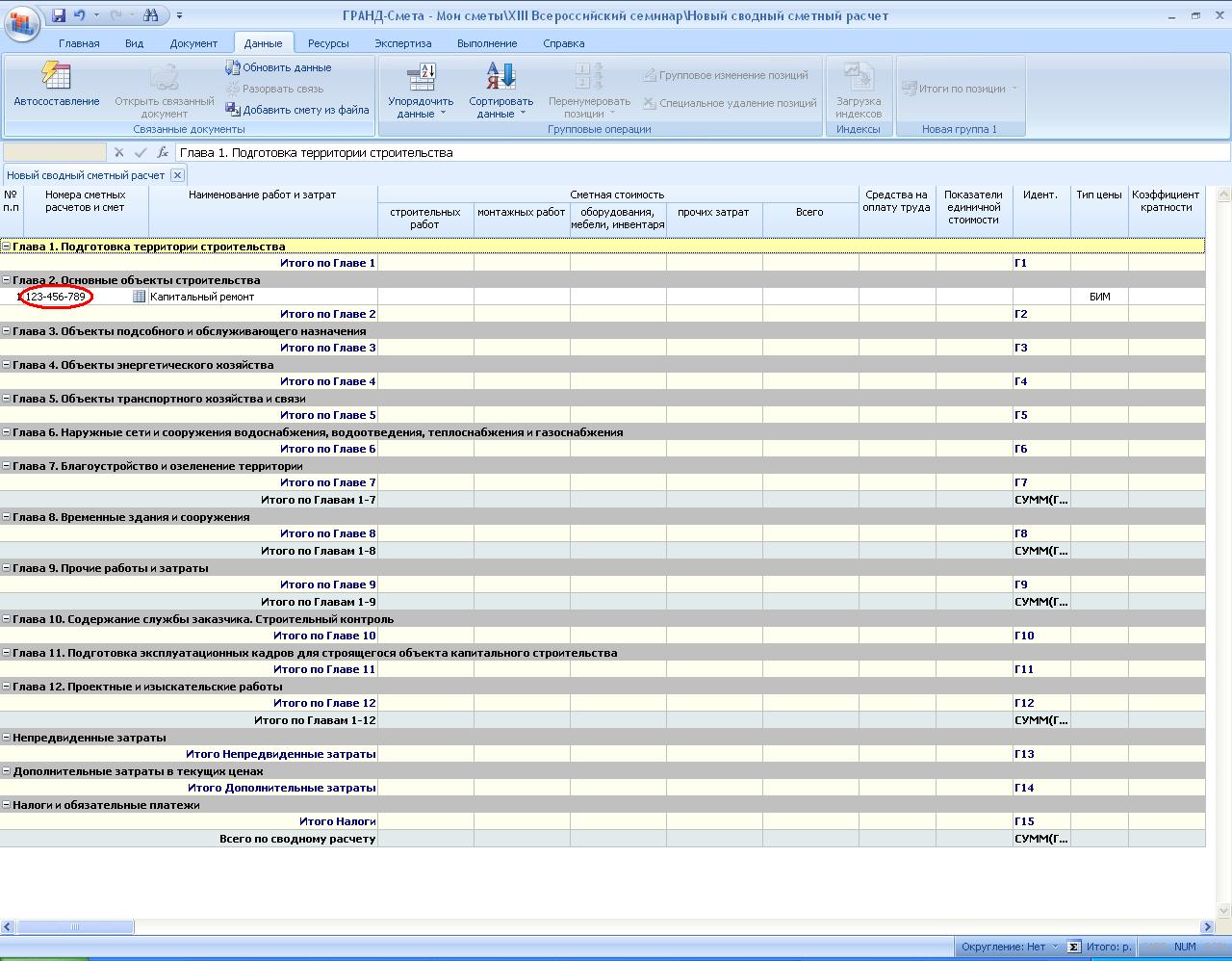The height and width of the screenshot is (961, 1232).
Task: Click the Обновить данные icon
Action: coord(233,67)
